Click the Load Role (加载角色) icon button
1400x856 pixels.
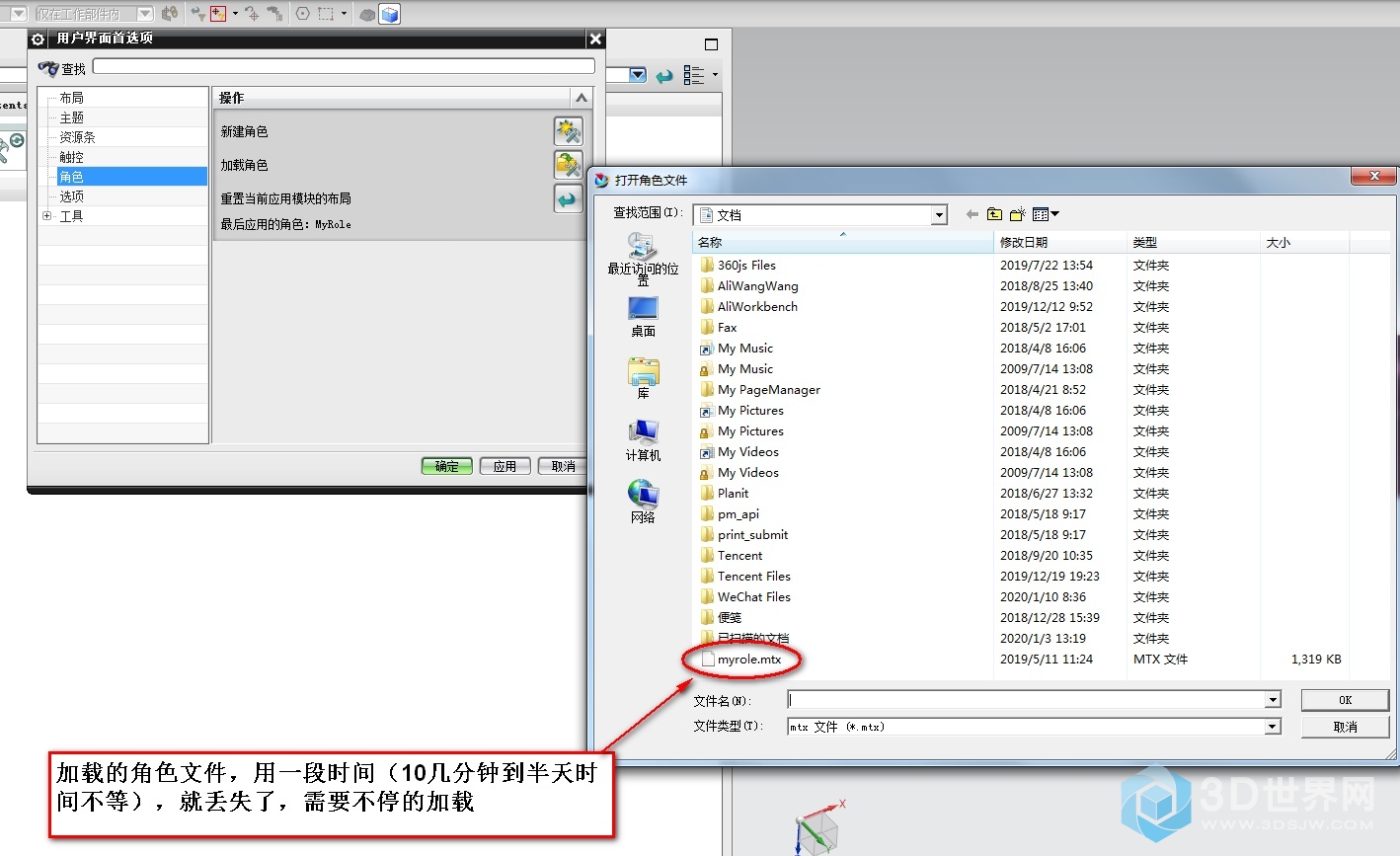point(568,165)
